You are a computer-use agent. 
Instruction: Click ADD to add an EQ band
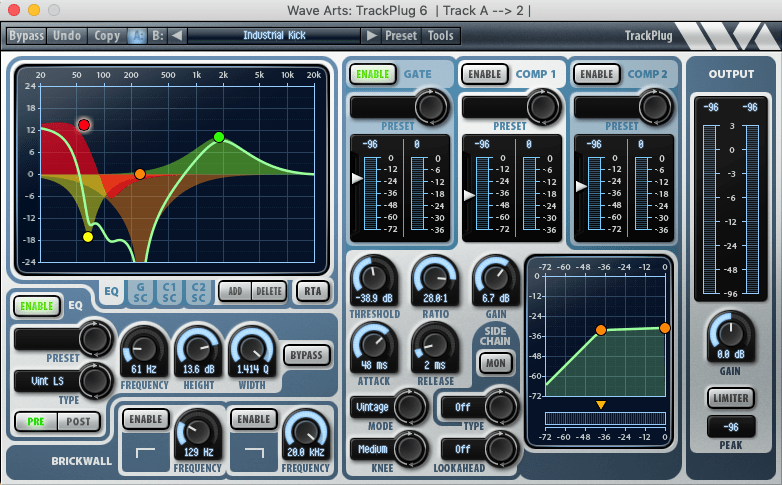pos(235,291)
